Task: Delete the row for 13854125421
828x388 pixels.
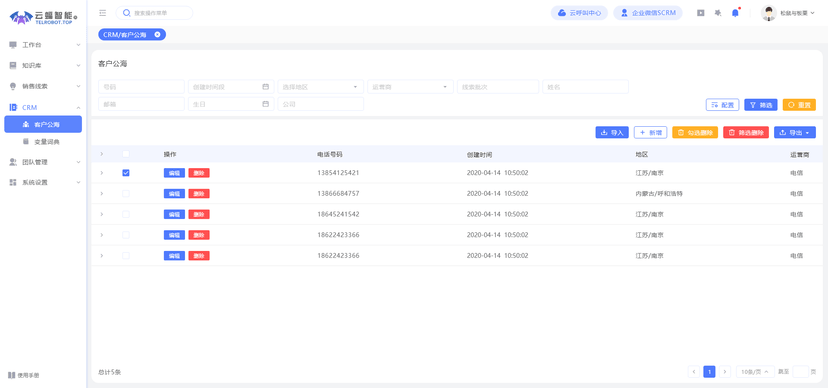Action: pos(199,173)
